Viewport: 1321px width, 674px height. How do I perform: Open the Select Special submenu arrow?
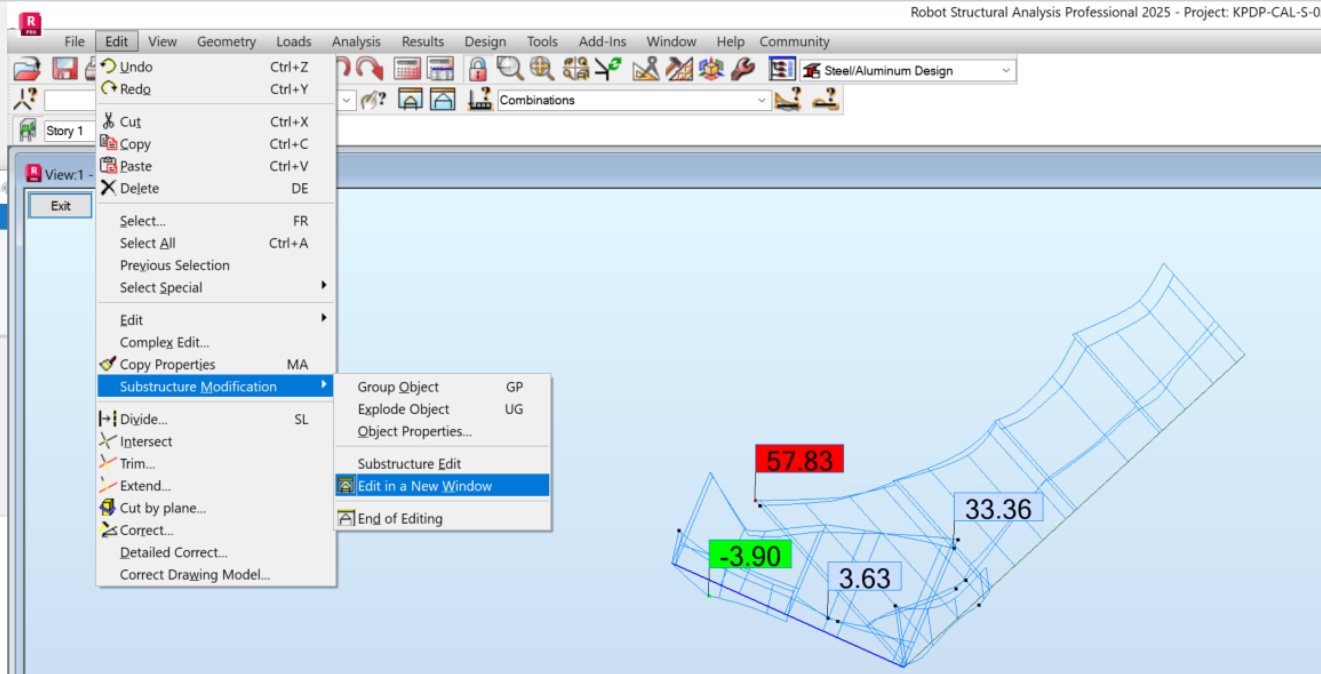322,288
